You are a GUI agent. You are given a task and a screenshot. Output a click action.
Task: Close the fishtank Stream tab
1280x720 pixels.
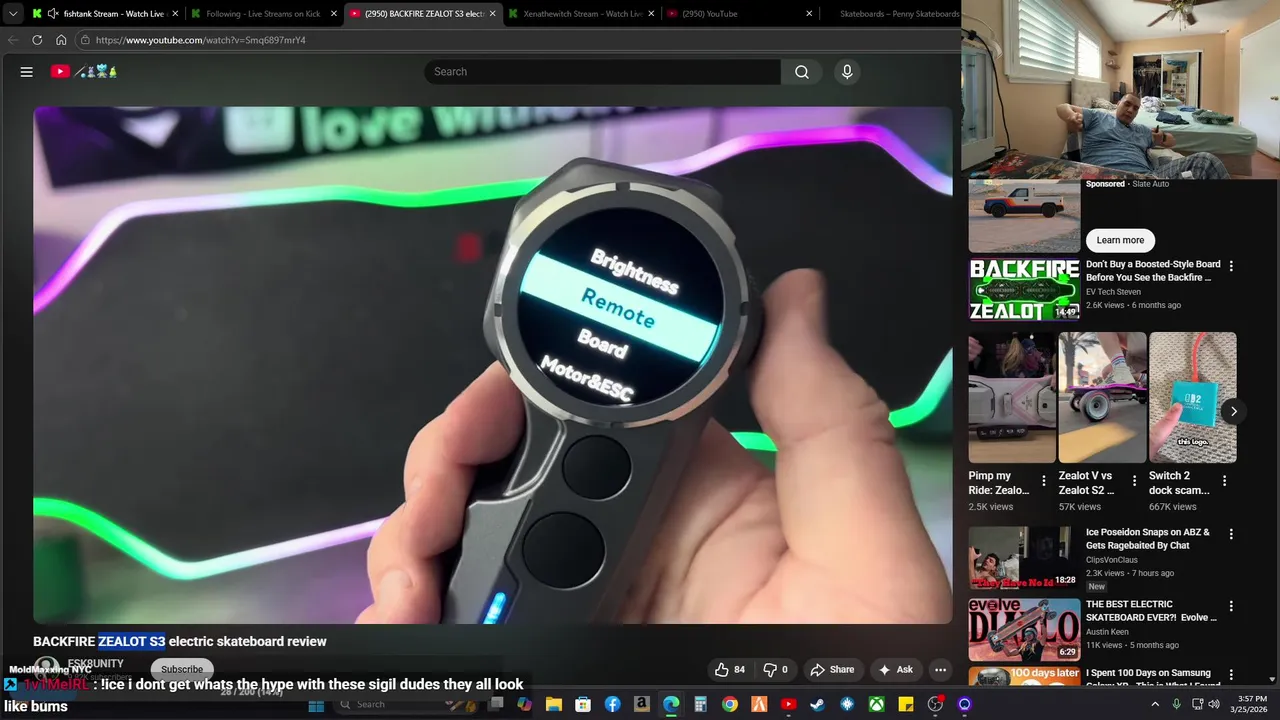pyautogui.click(x=175, y=14)
